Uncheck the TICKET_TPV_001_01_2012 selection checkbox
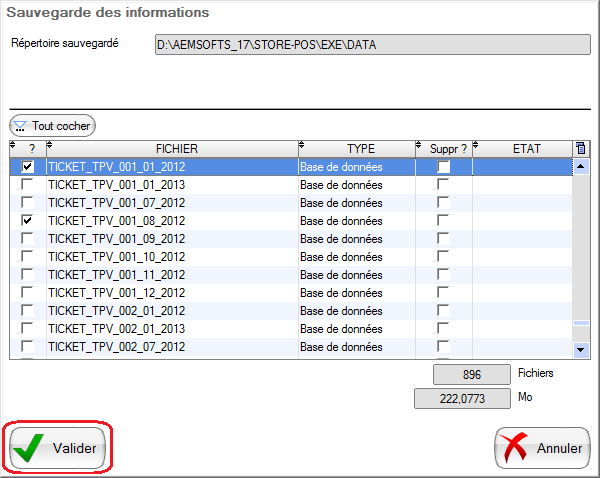Screen dimensions: 600x478 [x=28, y=167]
